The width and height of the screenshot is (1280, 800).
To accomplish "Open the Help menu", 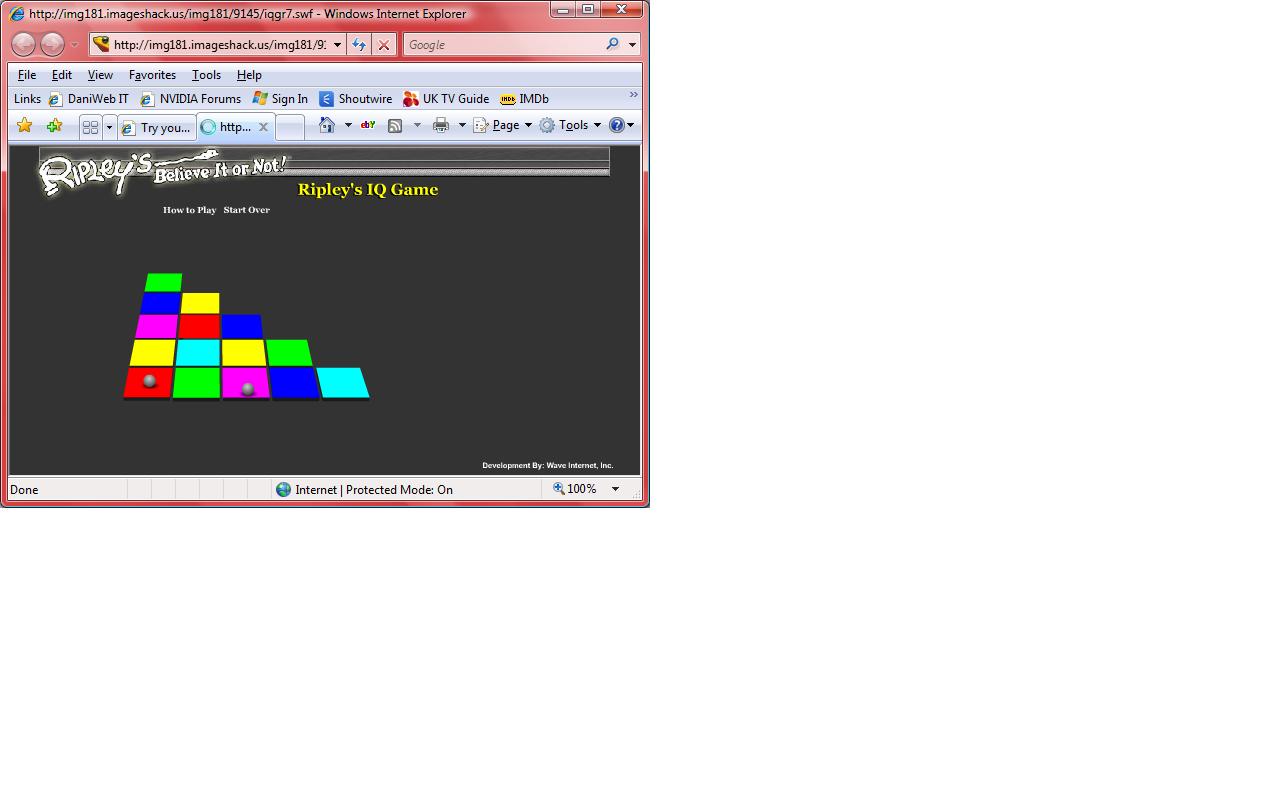I will pos(249,75).
